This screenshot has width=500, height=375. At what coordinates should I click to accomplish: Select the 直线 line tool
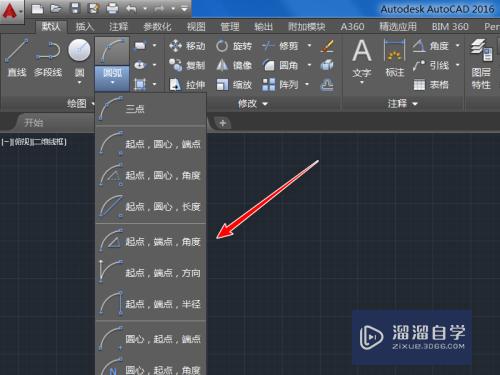[x=17, y=57]
